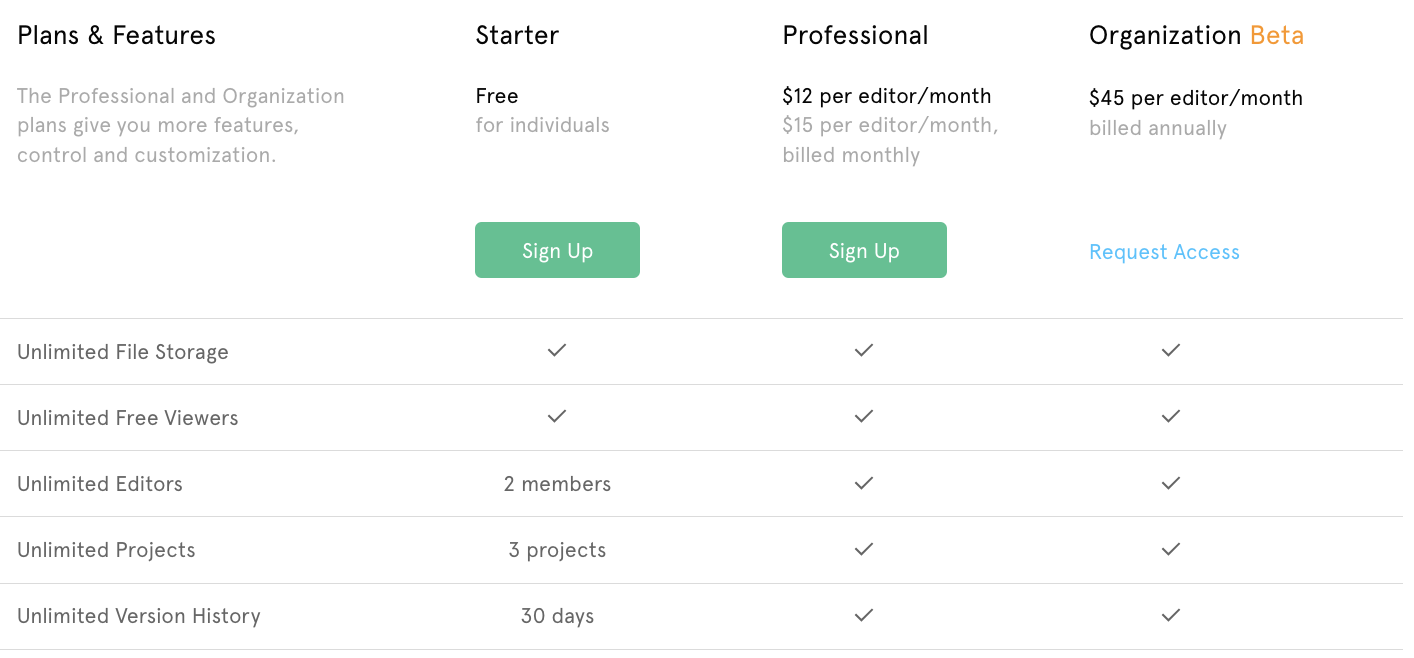Click the Sign Up button for Starter

(x=557, y=250)
